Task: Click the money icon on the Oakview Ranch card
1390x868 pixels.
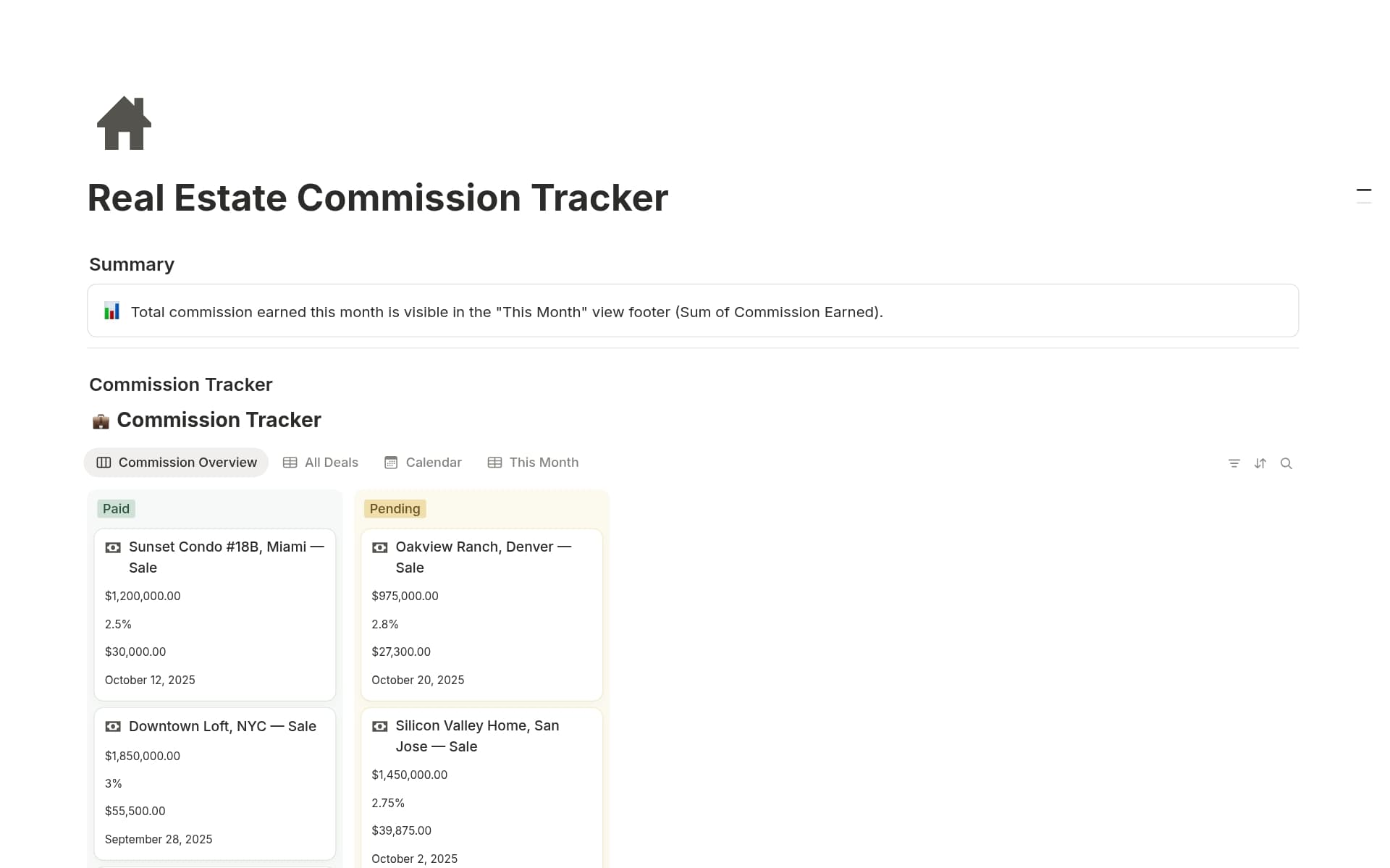Action: (x=379, y=547)
